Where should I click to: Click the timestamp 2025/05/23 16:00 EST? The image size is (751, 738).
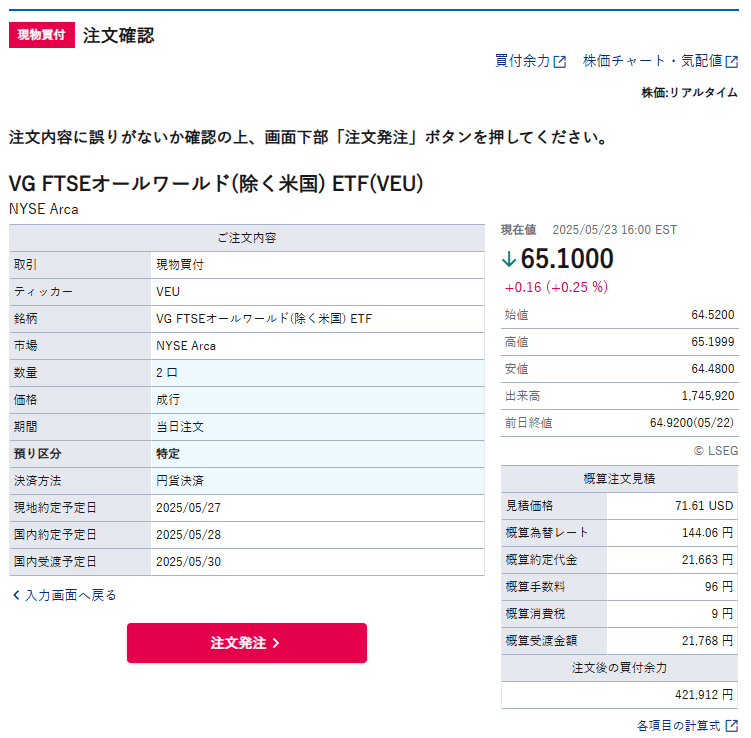click(614, 230)
